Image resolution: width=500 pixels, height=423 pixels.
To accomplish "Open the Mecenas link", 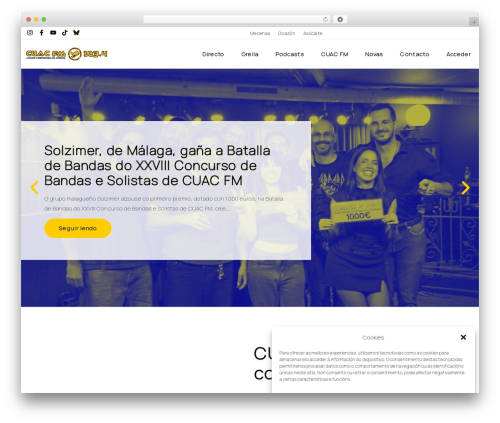I will (260, 33).
